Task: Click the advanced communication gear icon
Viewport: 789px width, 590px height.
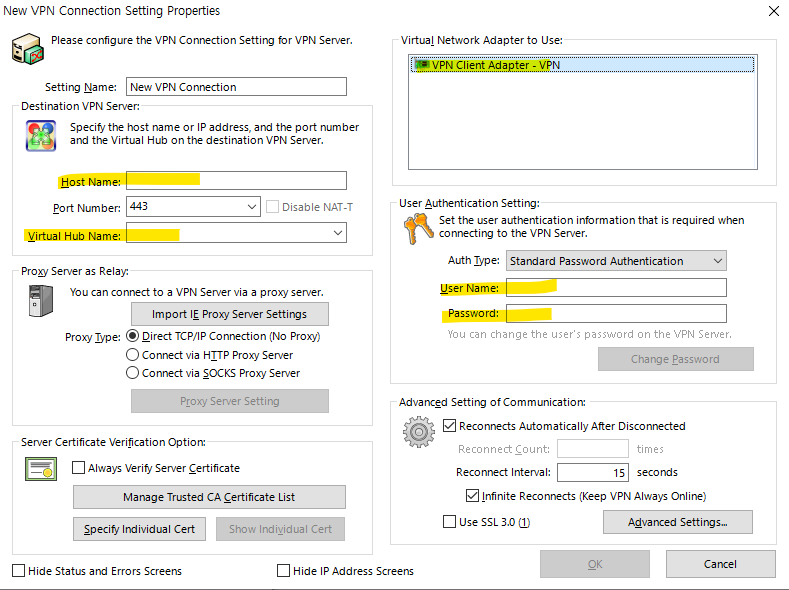Action: pyautogui.click(x=418, y=432)
